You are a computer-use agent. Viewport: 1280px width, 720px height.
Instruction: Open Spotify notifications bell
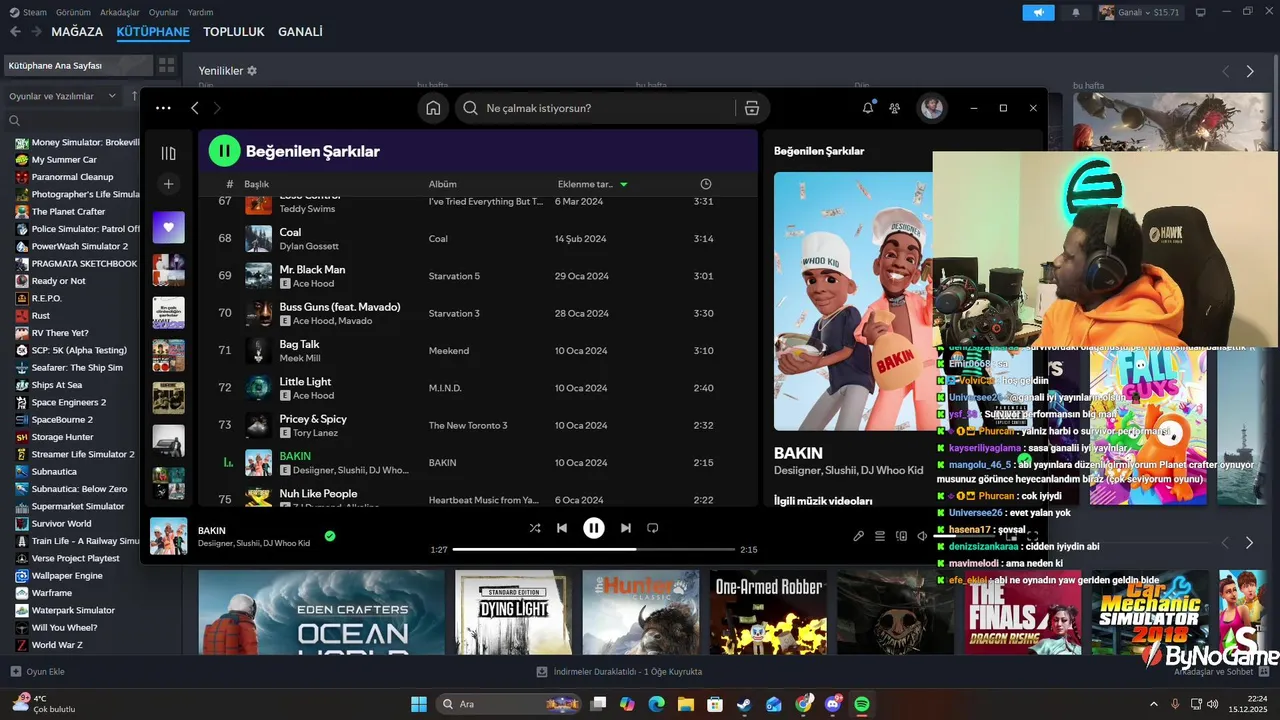pyautogui.click(x=868, y=108)
